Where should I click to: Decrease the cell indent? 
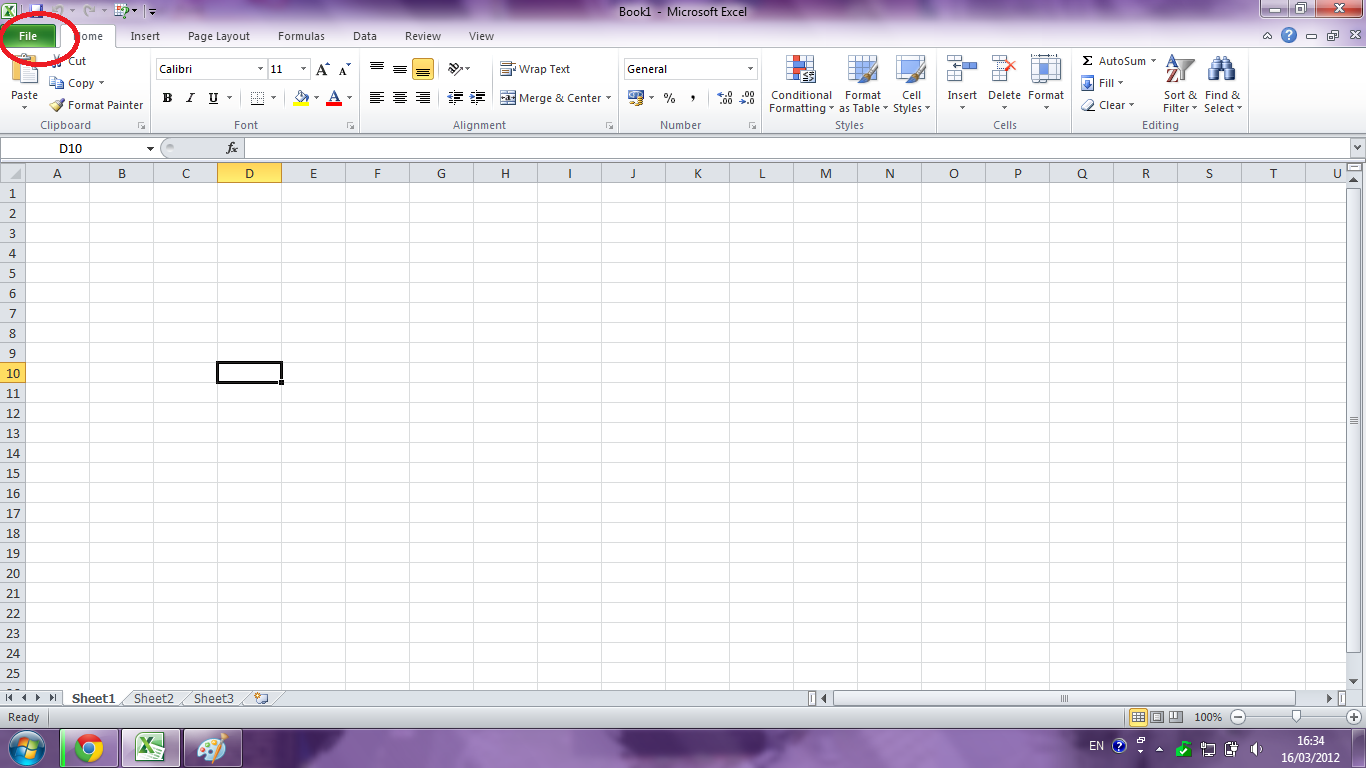(x=455, y=98)
